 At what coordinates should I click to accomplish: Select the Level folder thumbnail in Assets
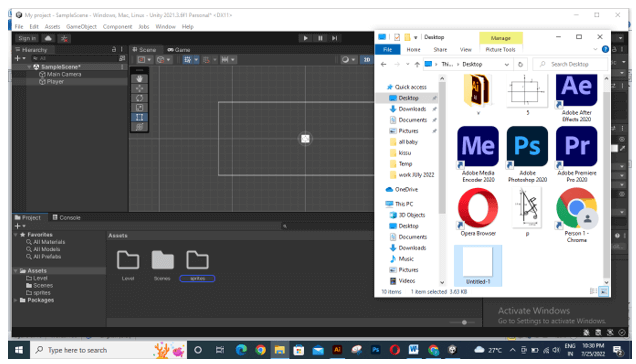pos(128,260)
